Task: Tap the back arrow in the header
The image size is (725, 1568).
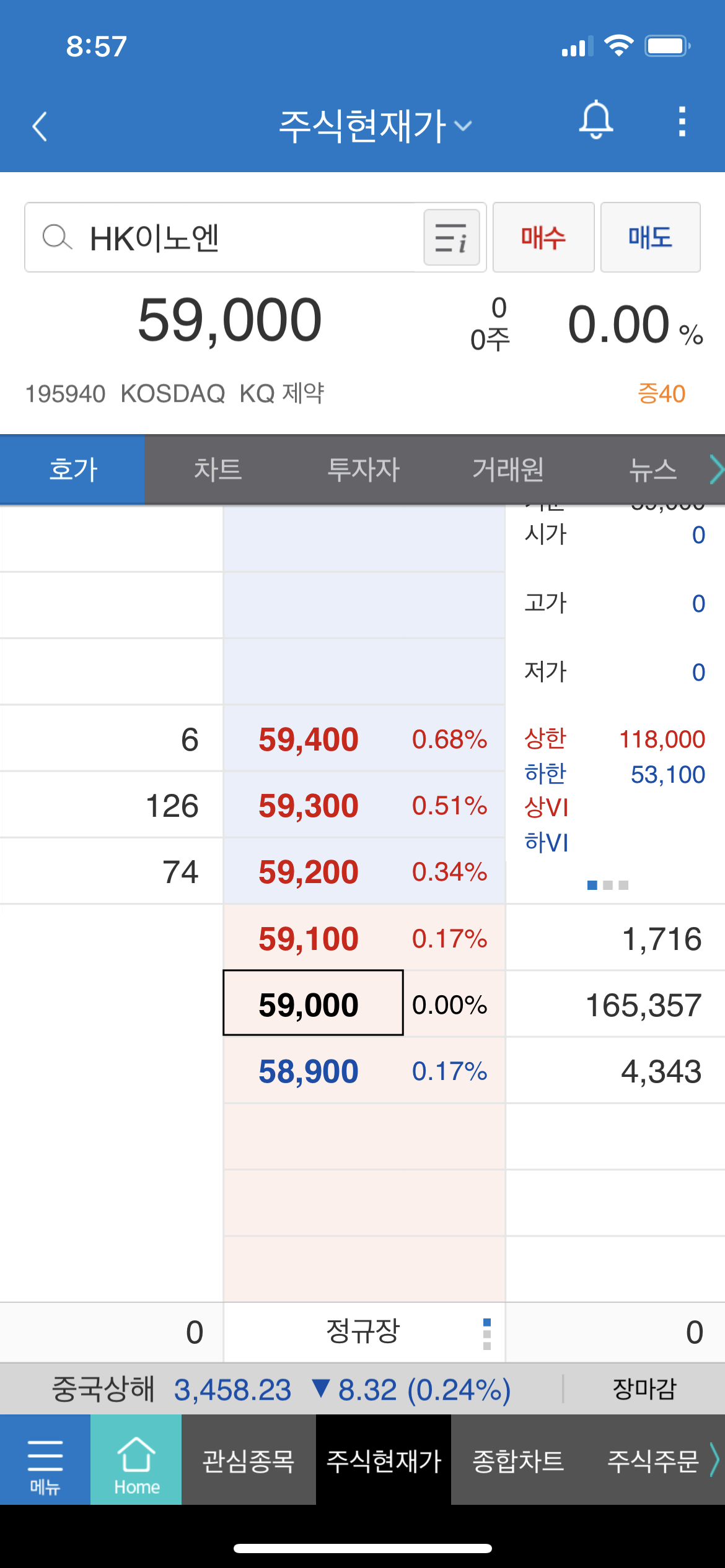Action: [40, 126]
